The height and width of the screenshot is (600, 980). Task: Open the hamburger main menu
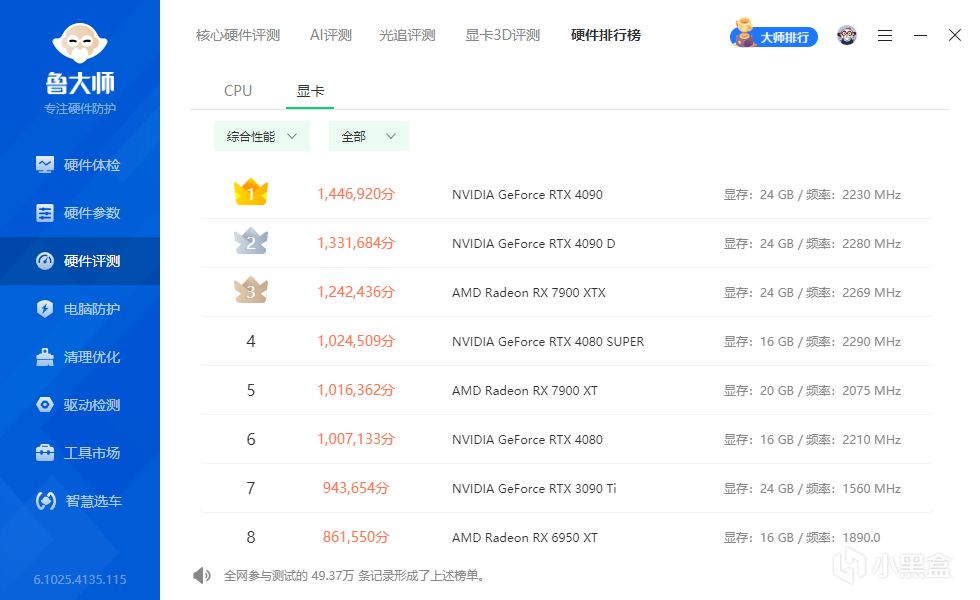click(x=884, y=36)
